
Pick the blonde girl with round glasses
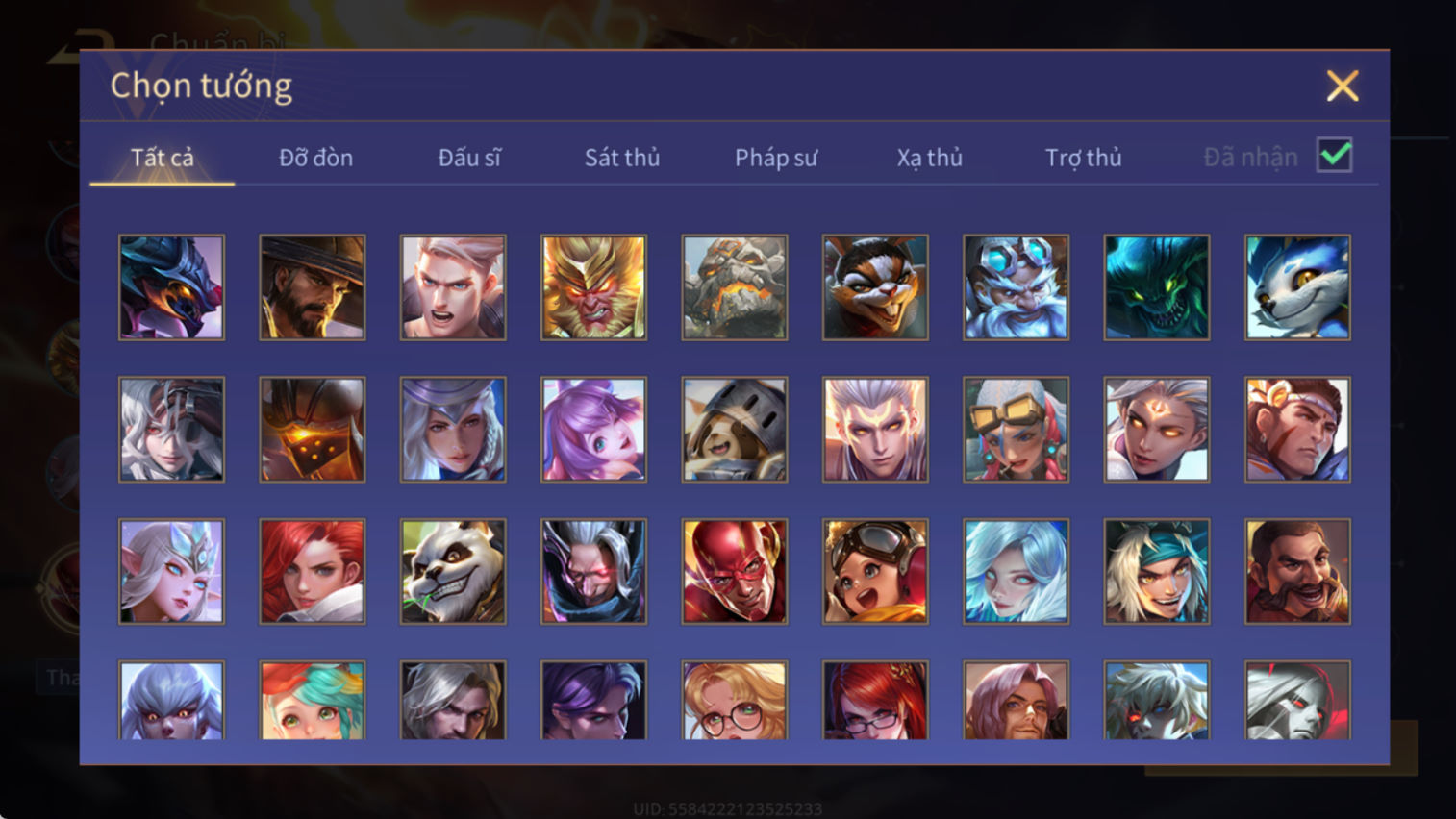735,700
